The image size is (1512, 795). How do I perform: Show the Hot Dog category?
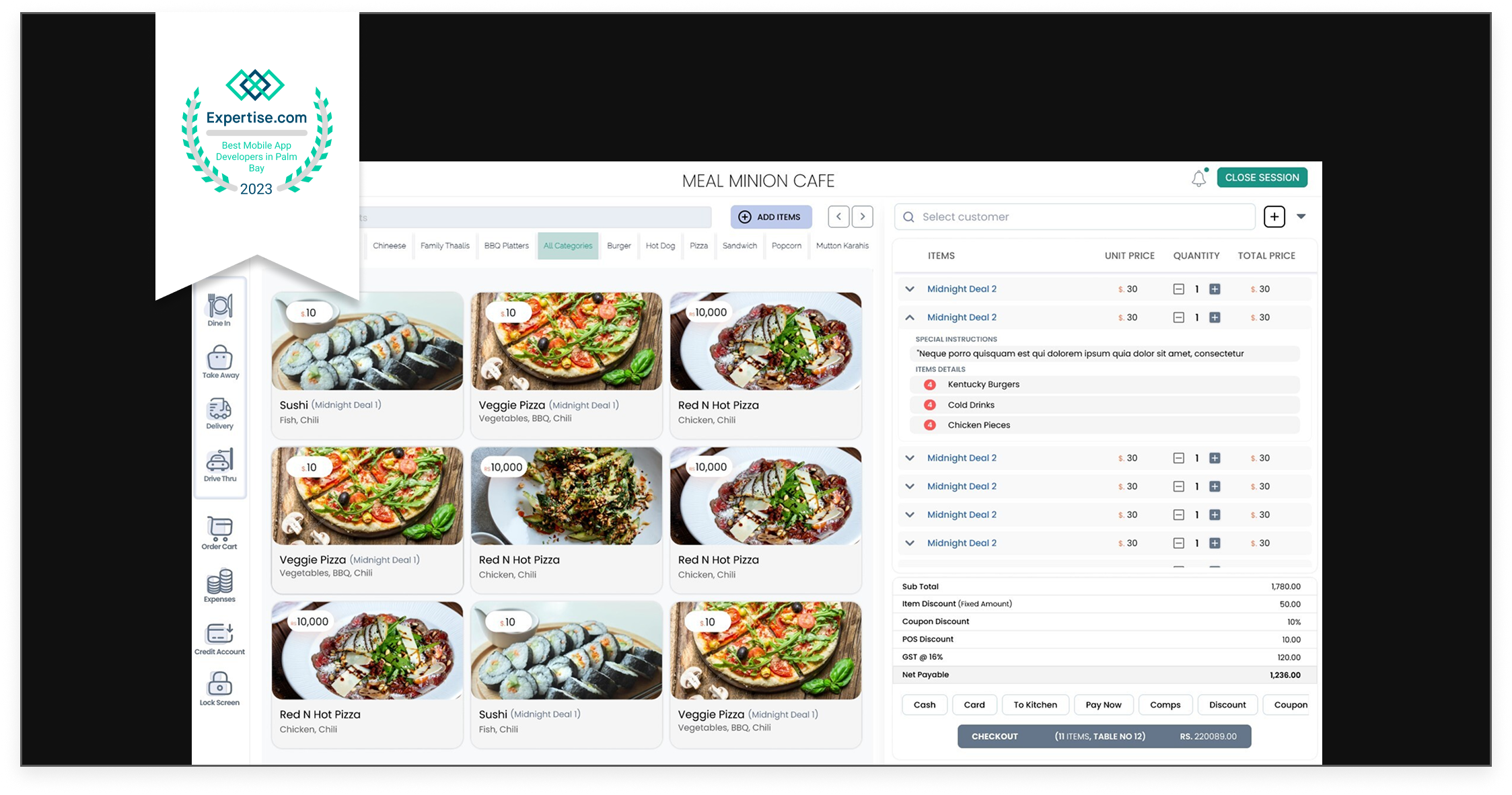click(x=660, y=246)
